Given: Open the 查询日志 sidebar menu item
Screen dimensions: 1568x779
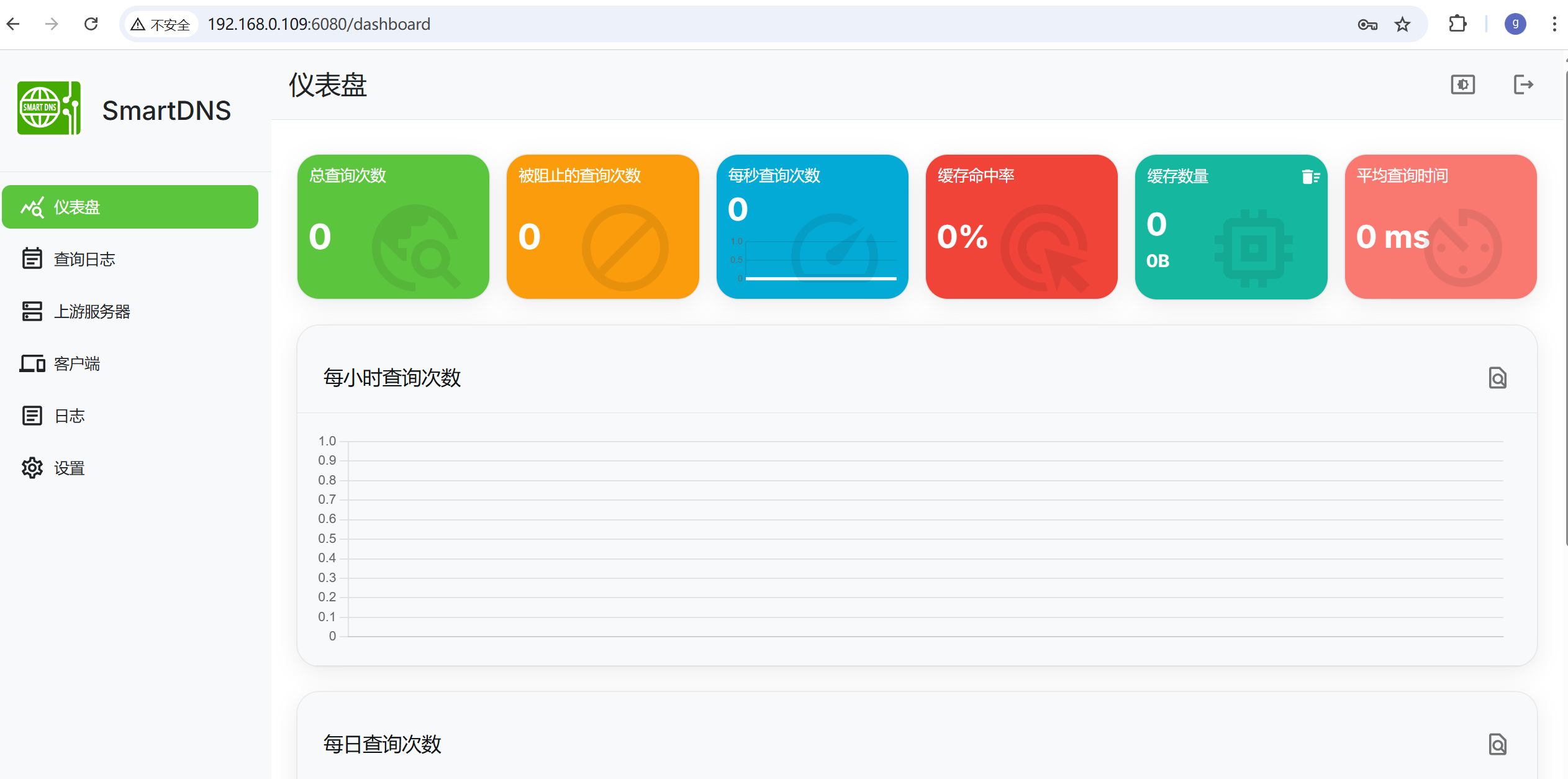Looking at the screenshot, I should pyautogui.click(x=84, y=259).
